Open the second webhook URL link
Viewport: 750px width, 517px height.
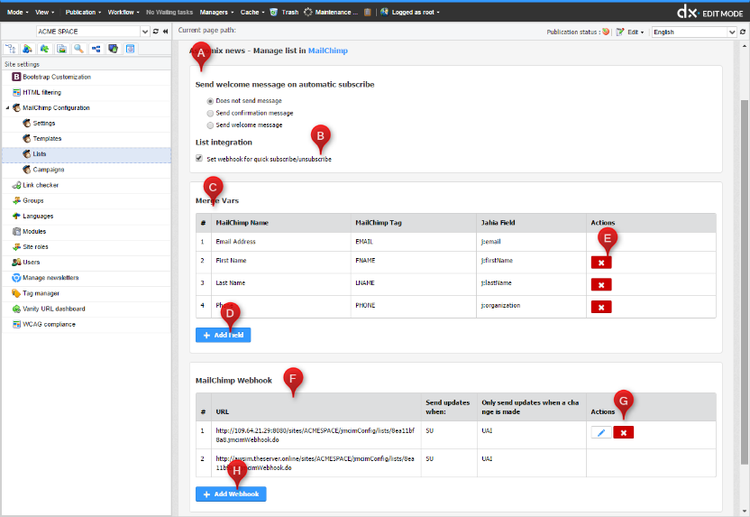click(x=315, y=463)
